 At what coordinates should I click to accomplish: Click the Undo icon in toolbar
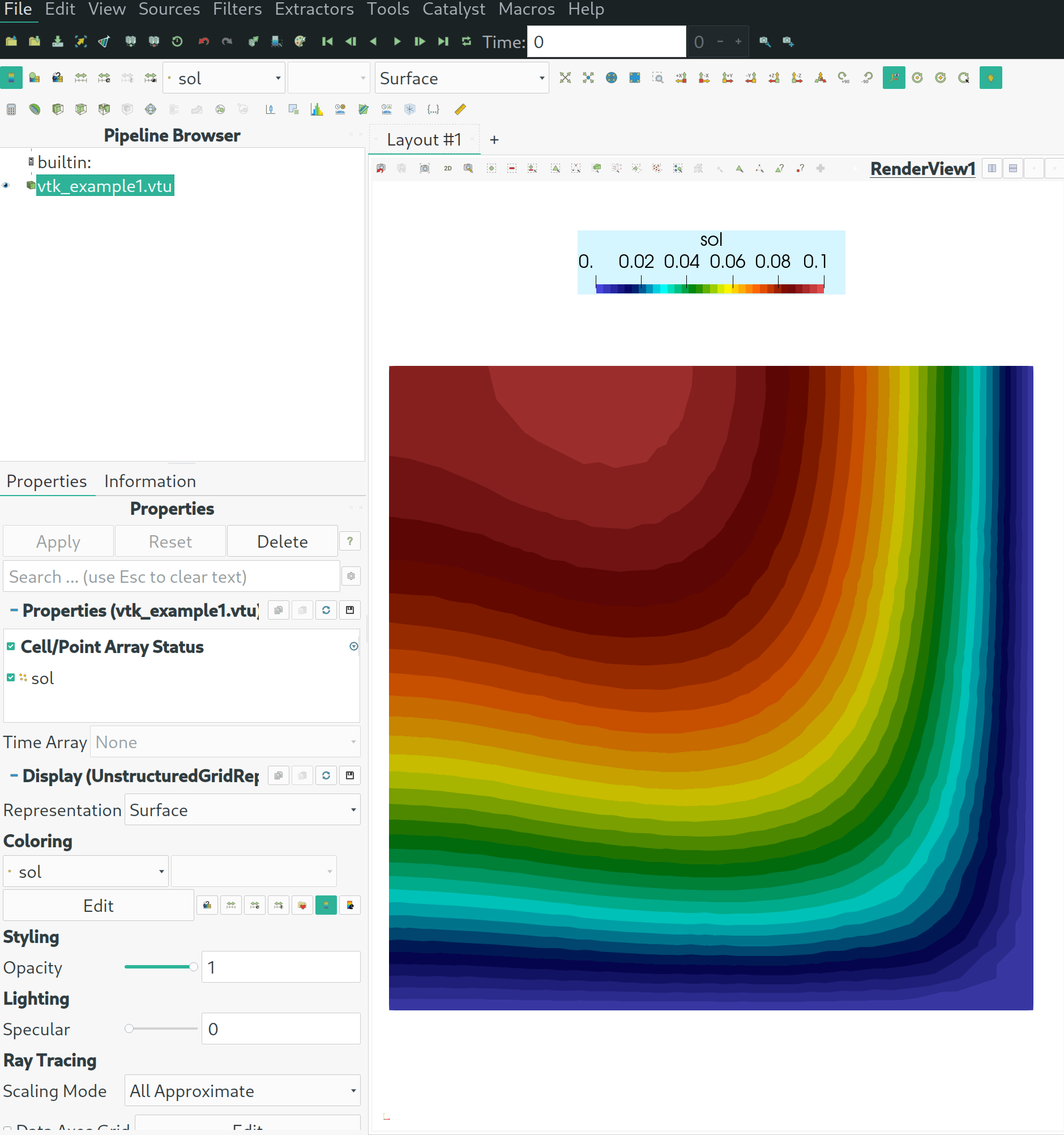(203, 42)
